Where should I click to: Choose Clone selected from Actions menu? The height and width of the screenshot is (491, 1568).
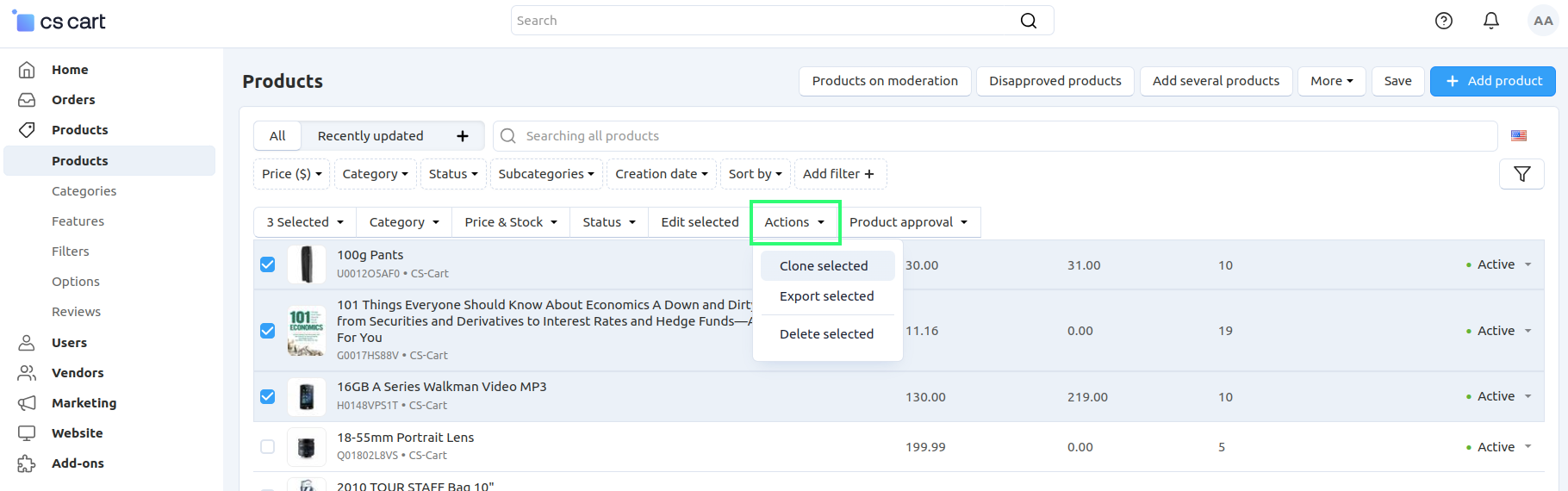pos(828,266)
